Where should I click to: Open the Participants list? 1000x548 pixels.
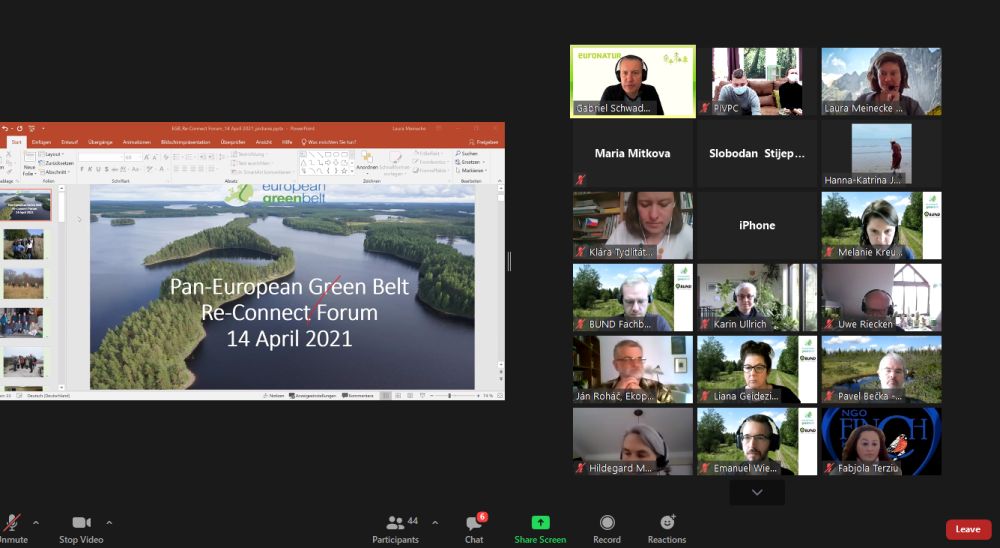point(395,529)
